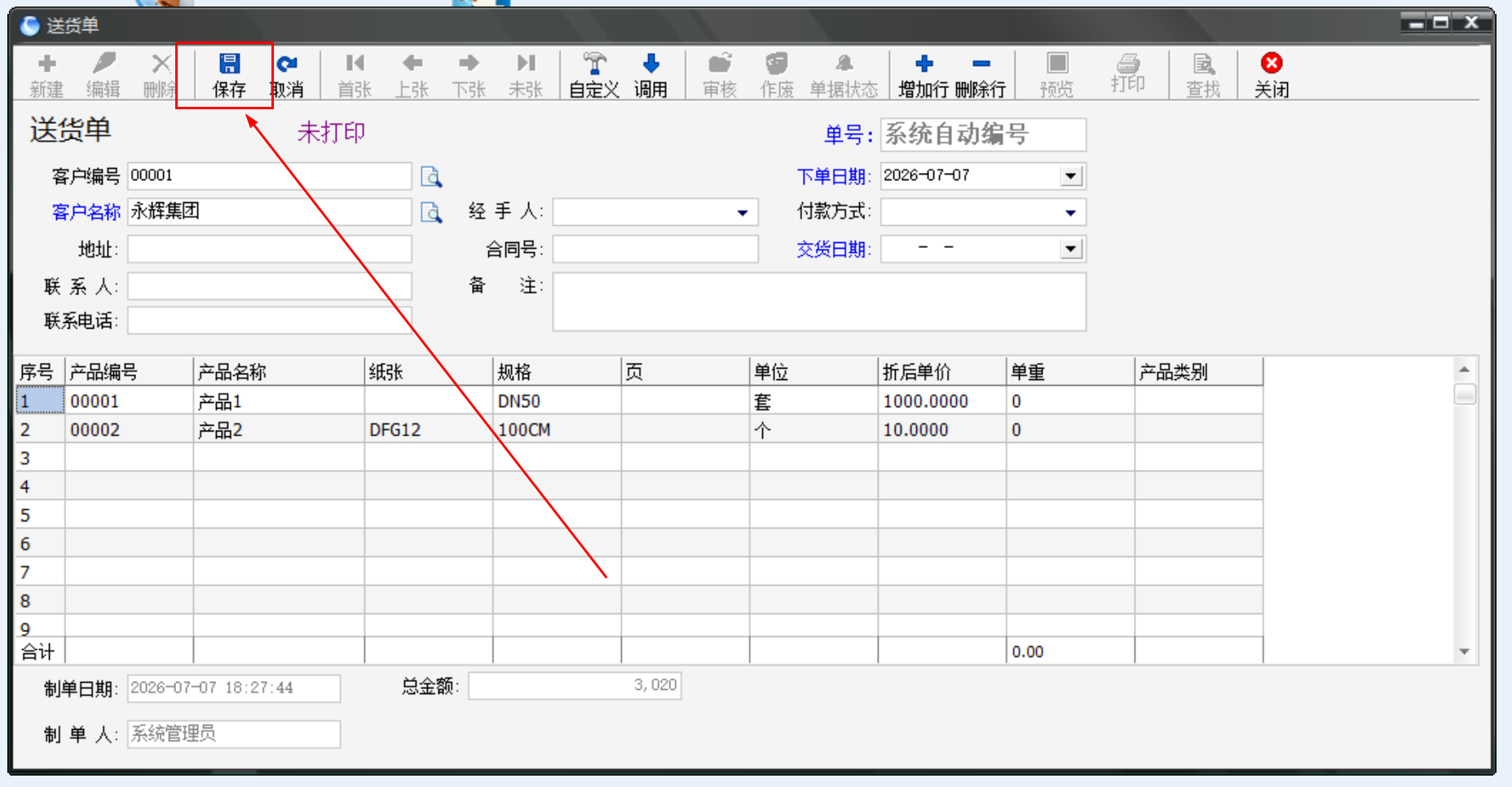Click the 合同号 input field
Image resolution: width=1512 pixels, height=787 pixels.
click(x=655, y=249)
